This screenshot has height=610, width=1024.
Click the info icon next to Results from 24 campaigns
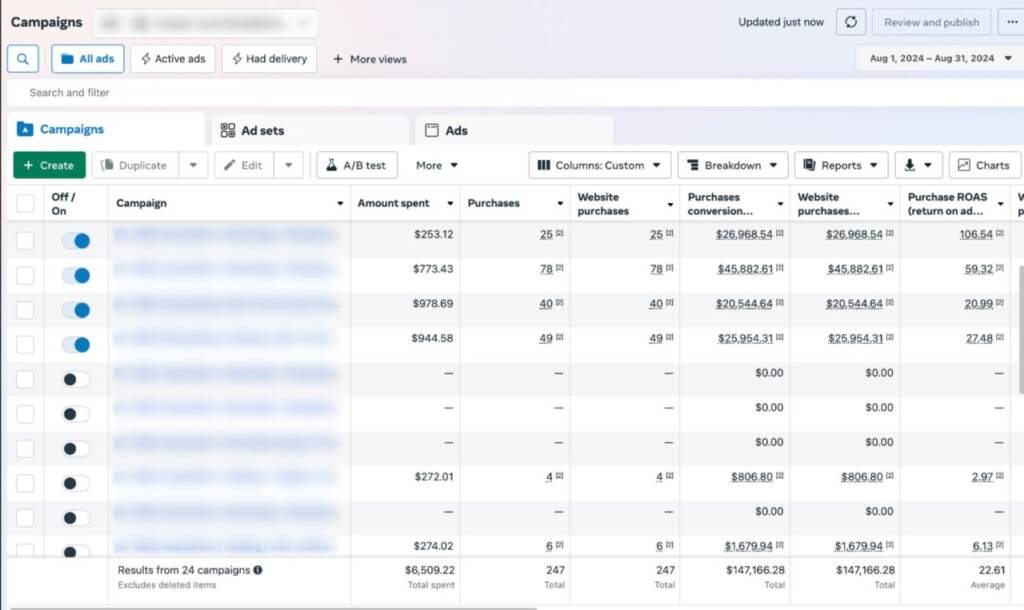click(x=258, y=570)
